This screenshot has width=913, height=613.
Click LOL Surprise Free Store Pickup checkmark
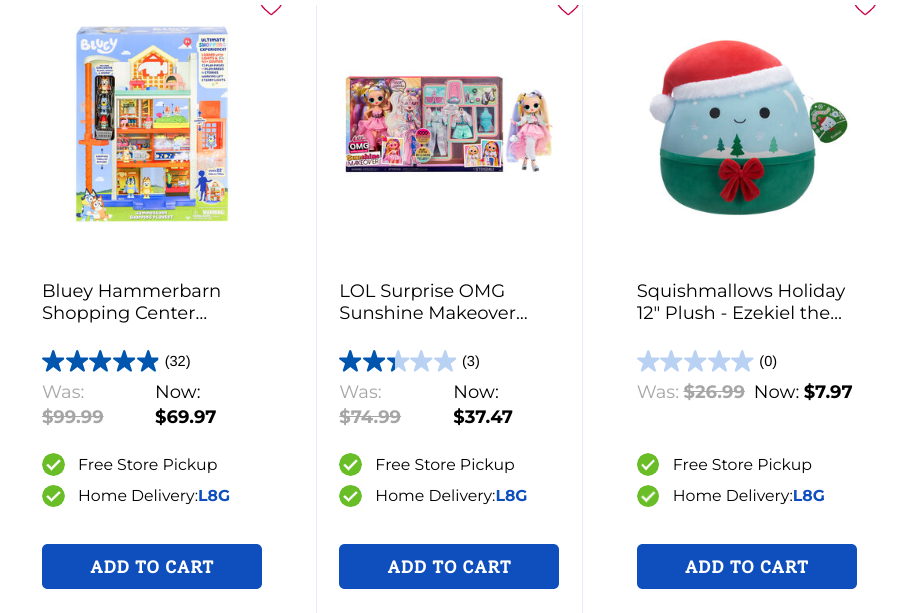click(x=351, y=465)
